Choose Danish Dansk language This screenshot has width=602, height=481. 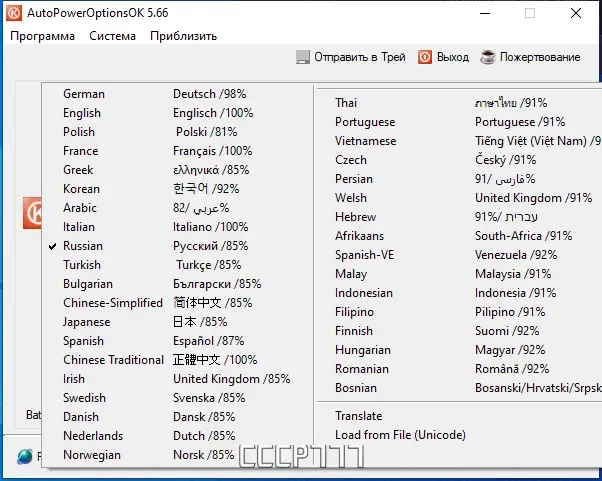178,417
